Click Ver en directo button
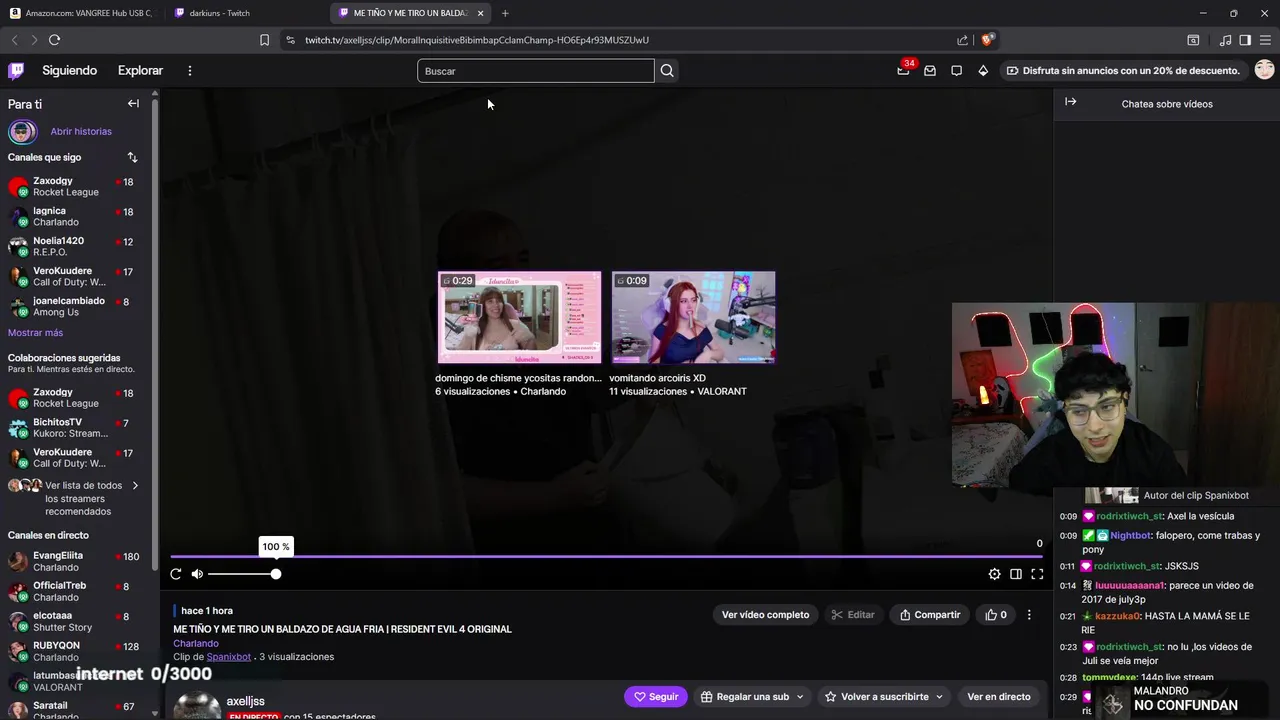This screenshot has height=720, width=1280. 998,697
